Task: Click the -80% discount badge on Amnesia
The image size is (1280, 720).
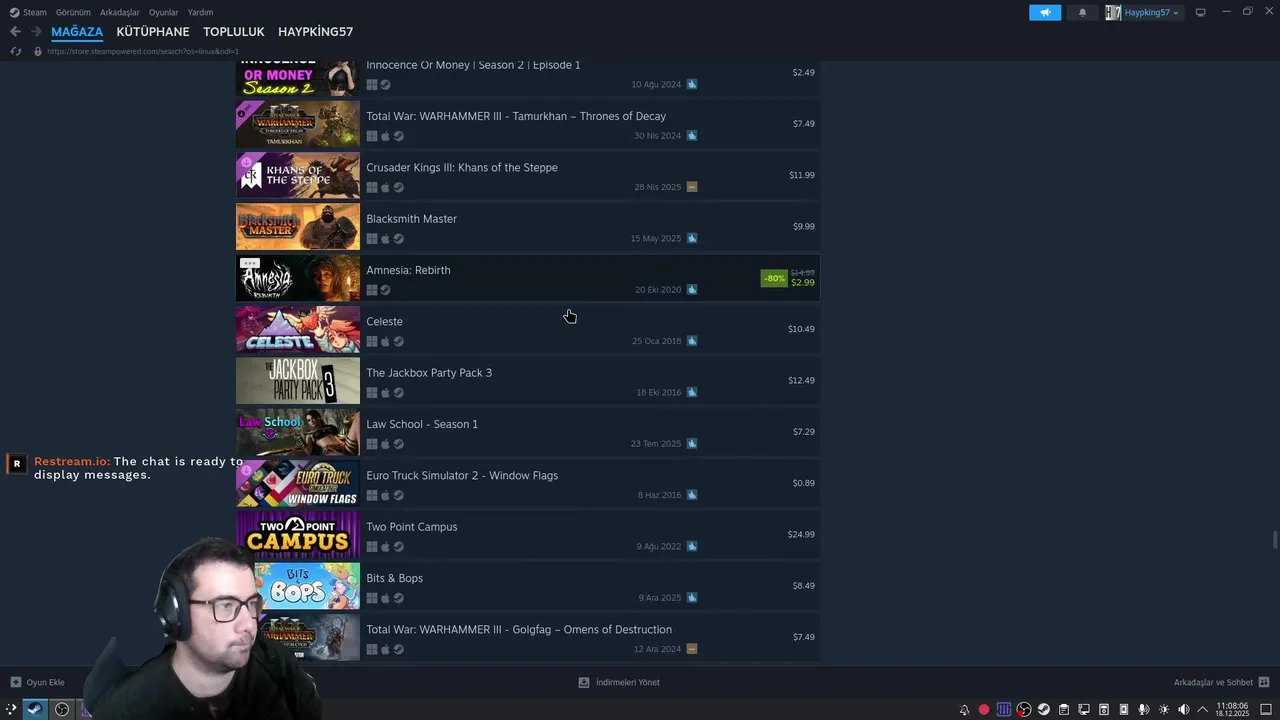Action: click(774, 278)
